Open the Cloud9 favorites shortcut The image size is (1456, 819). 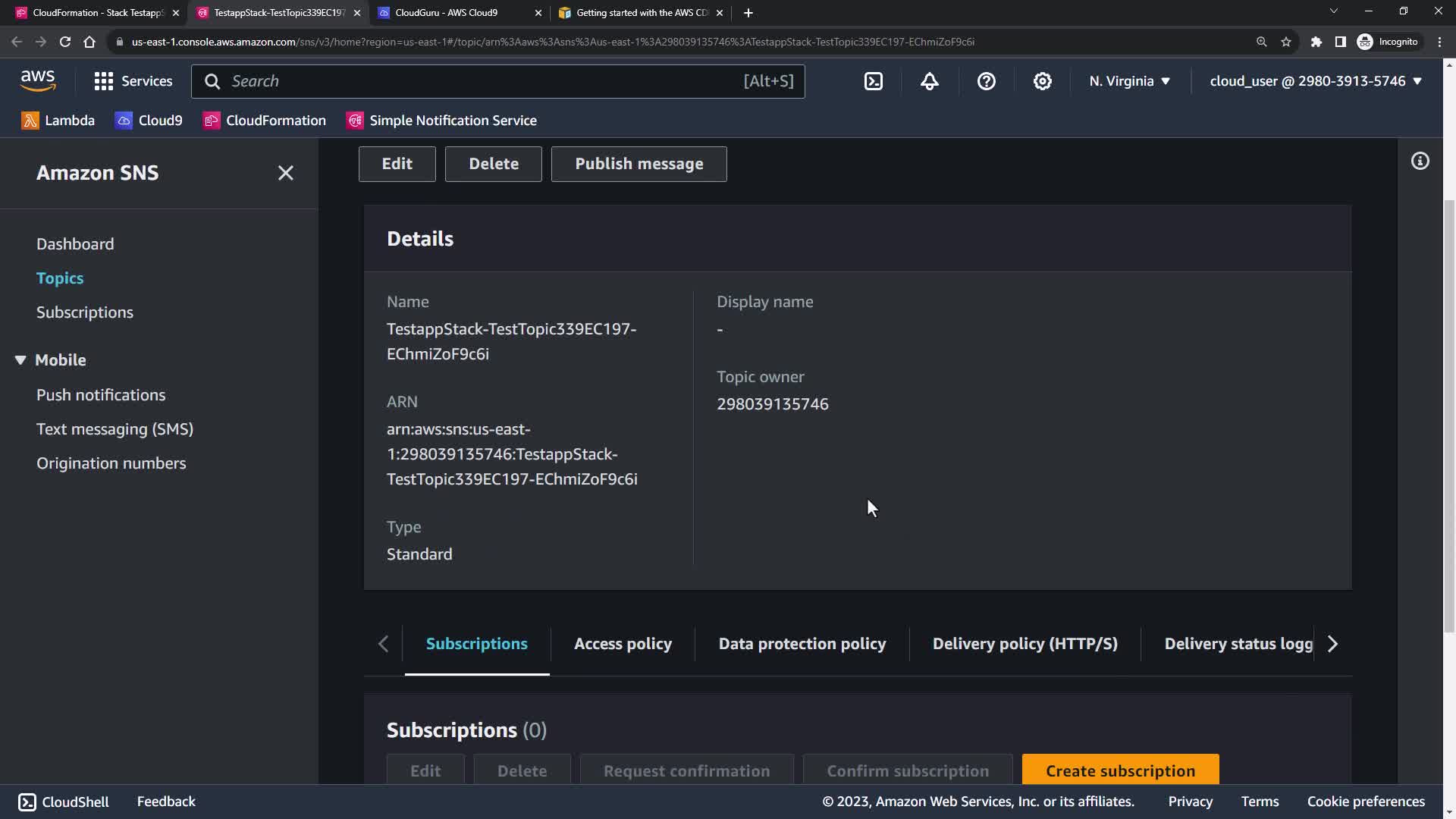pos(149,121)
